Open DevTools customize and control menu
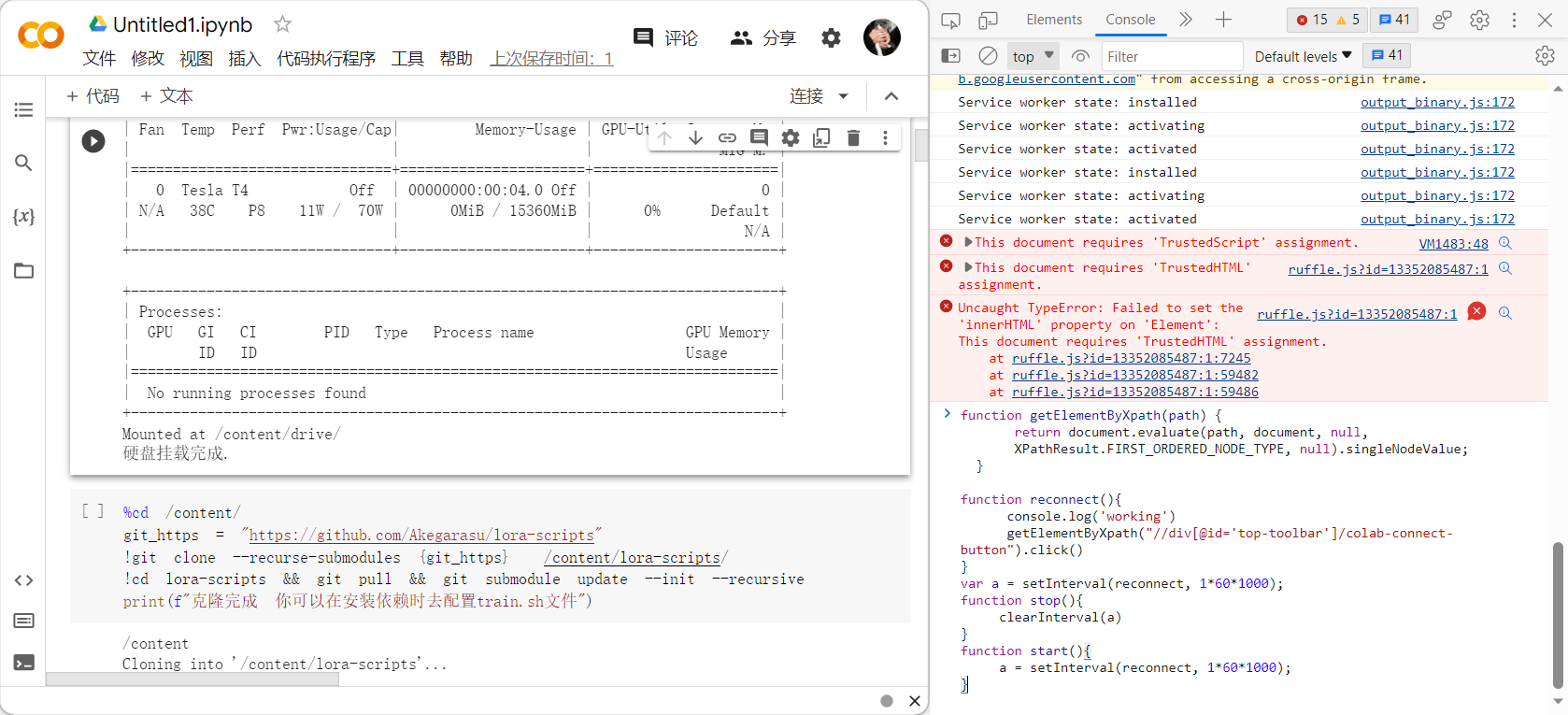The image size is (1568, 715). [1515, 20]
